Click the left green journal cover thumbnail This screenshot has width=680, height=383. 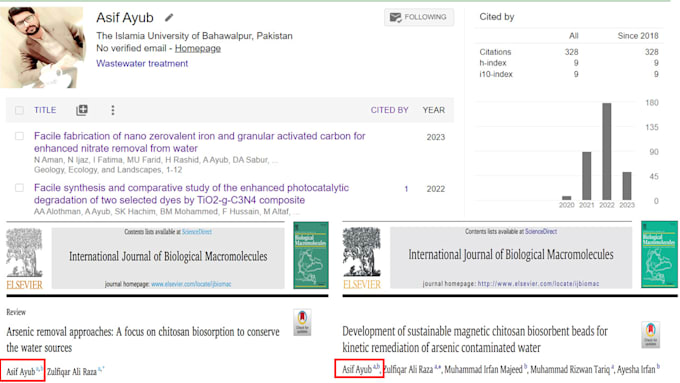(311, 255)
